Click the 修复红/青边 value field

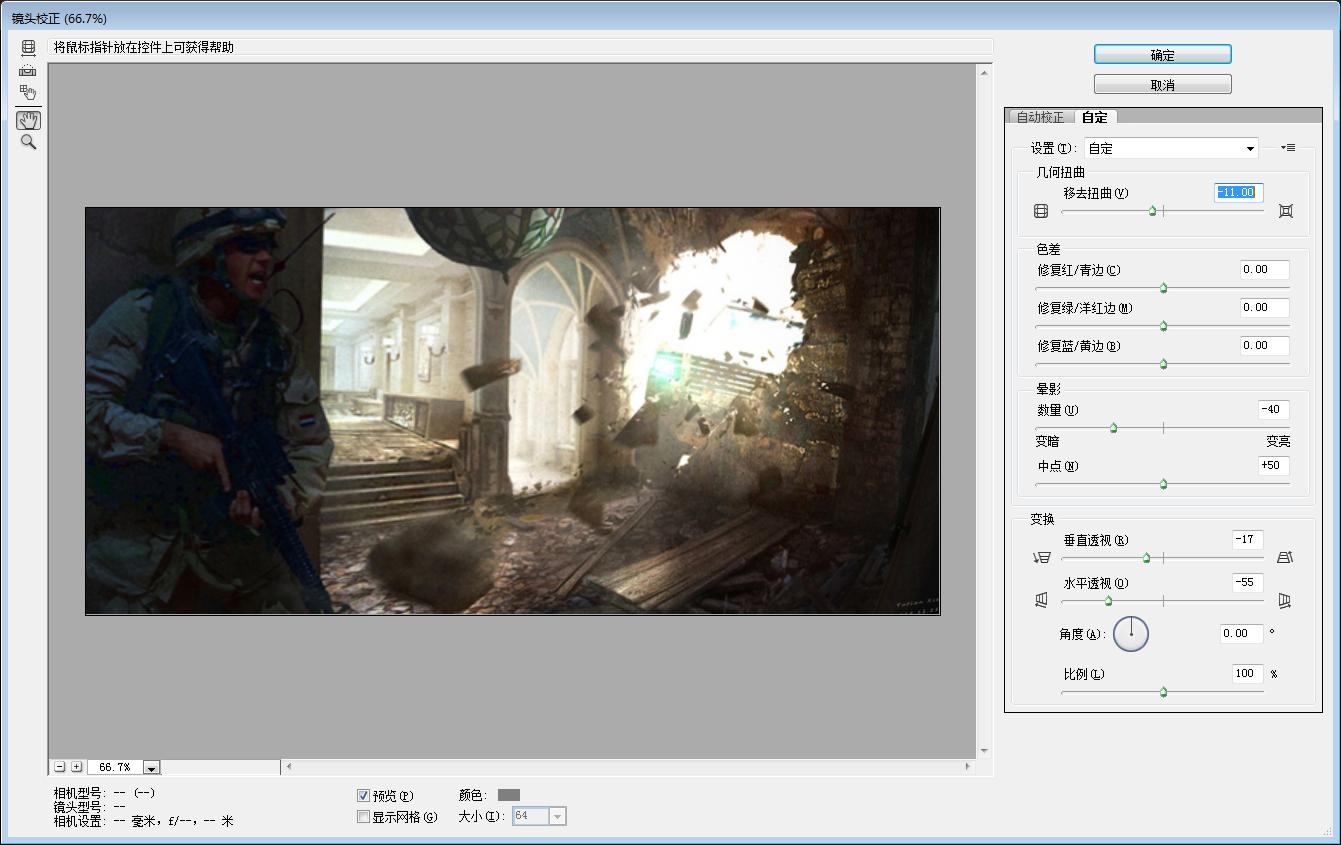(1264, 269)
